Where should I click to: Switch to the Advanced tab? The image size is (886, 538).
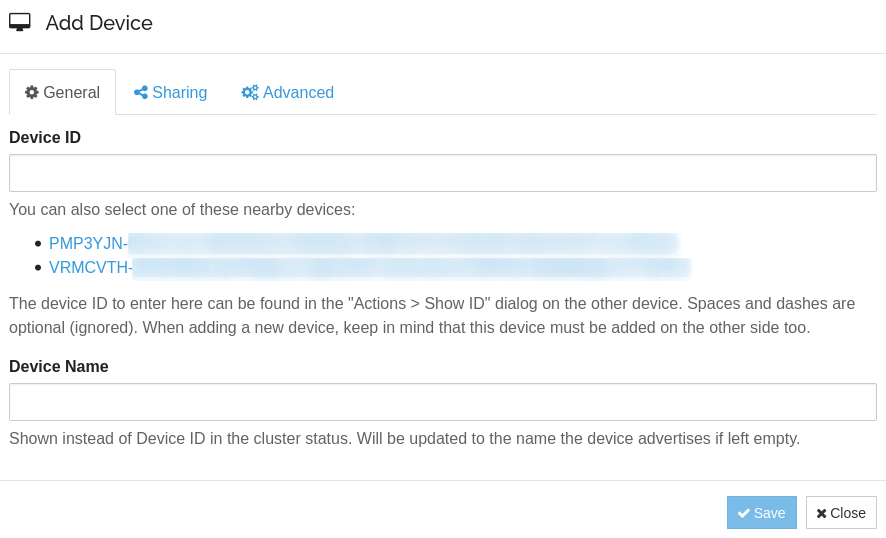click(x=288, y=92)
